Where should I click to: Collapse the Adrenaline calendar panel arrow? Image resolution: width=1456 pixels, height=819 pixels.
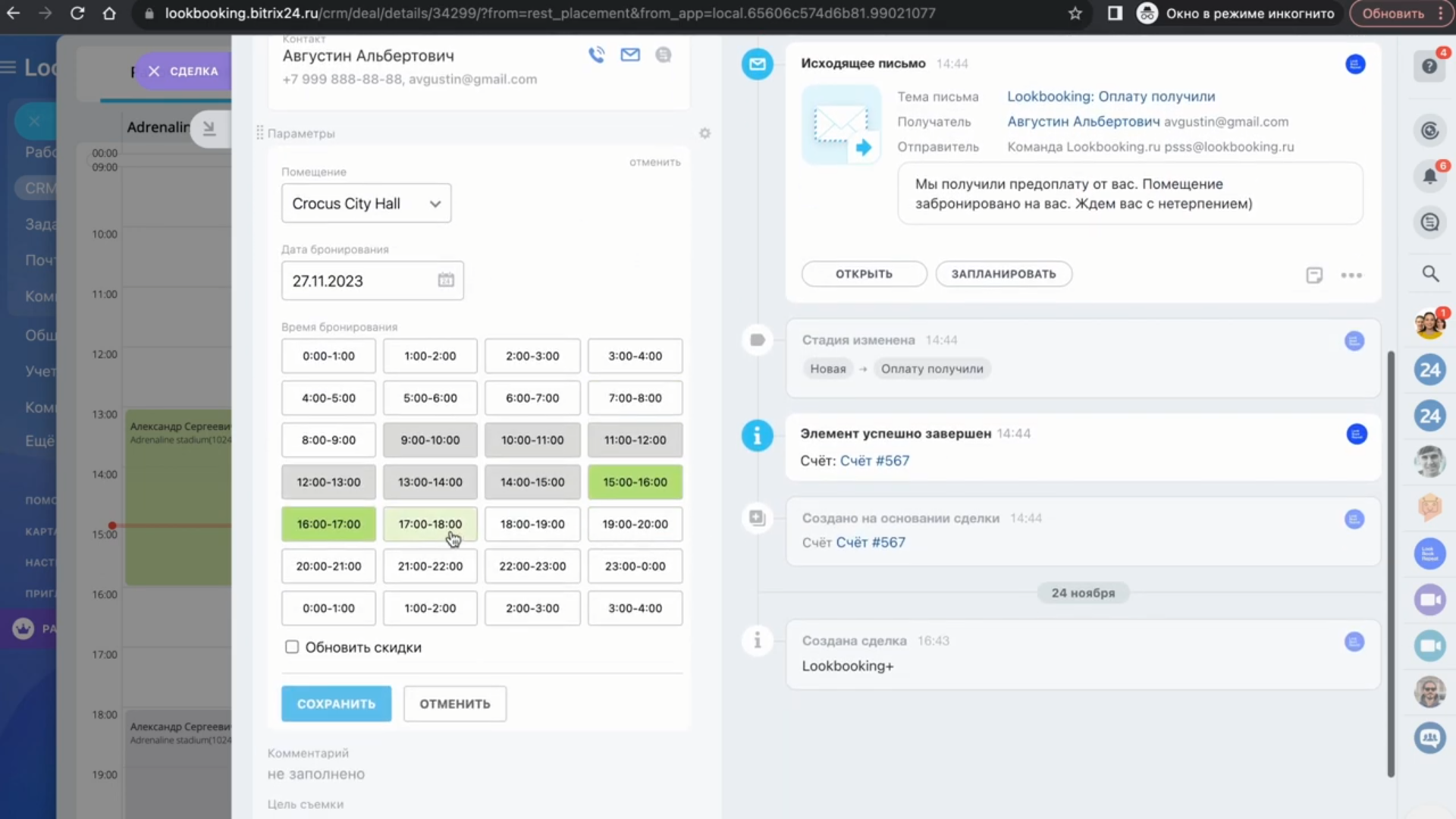(x=209, y=129)
